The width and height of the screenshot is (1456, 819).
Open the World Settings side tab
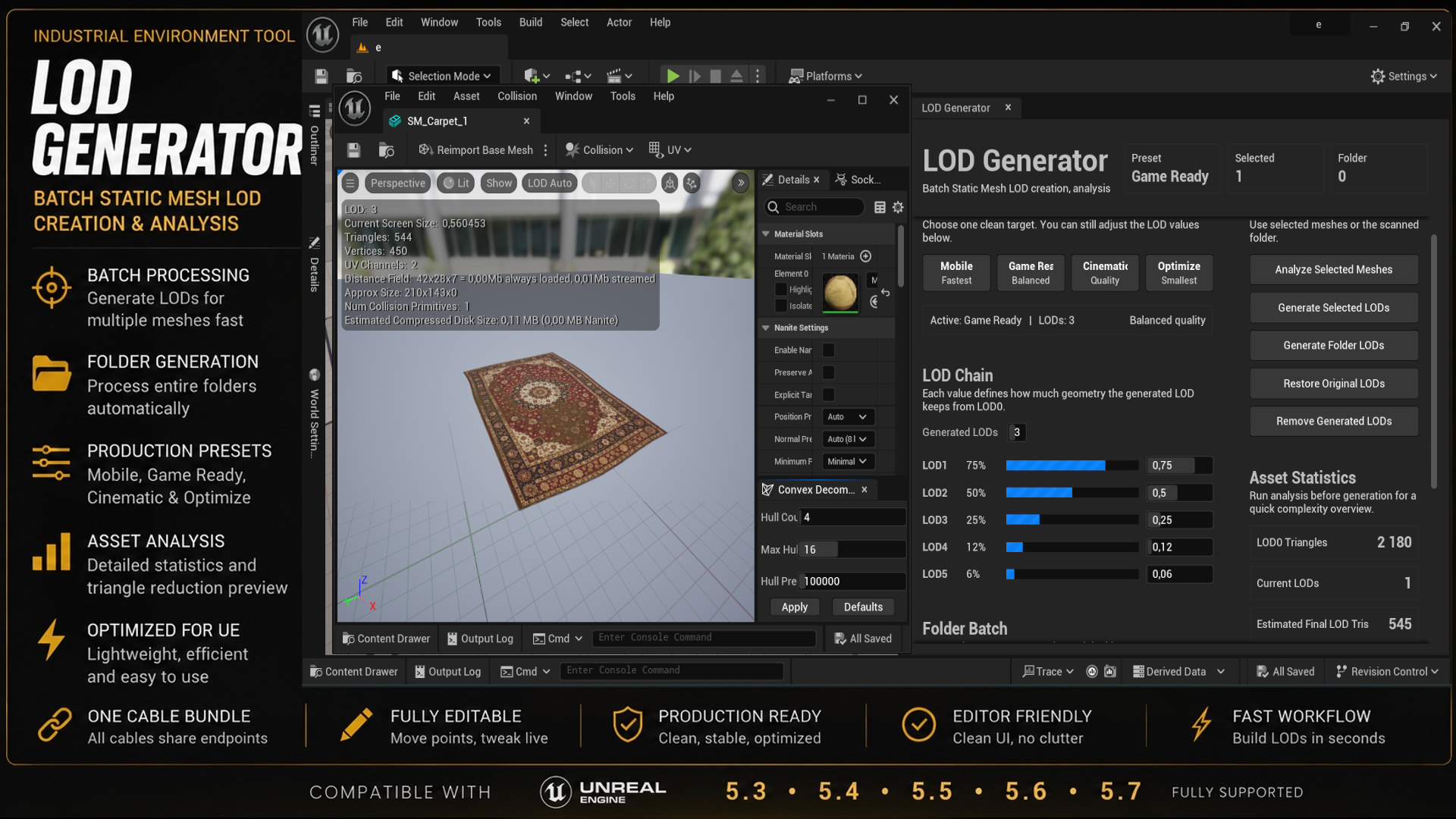click(314, 414)
